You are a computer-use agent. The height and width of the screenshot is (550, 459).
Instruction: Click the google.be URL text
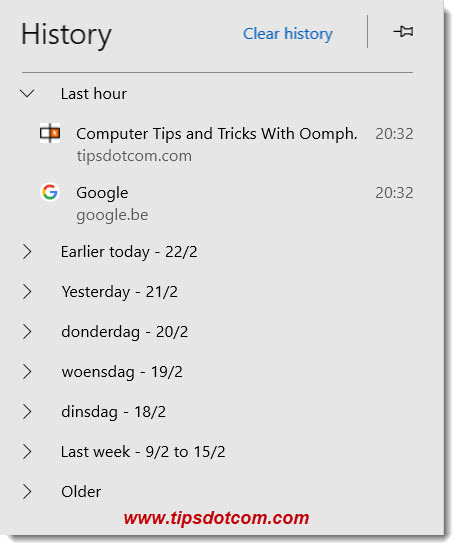click(x=112, y=215)
